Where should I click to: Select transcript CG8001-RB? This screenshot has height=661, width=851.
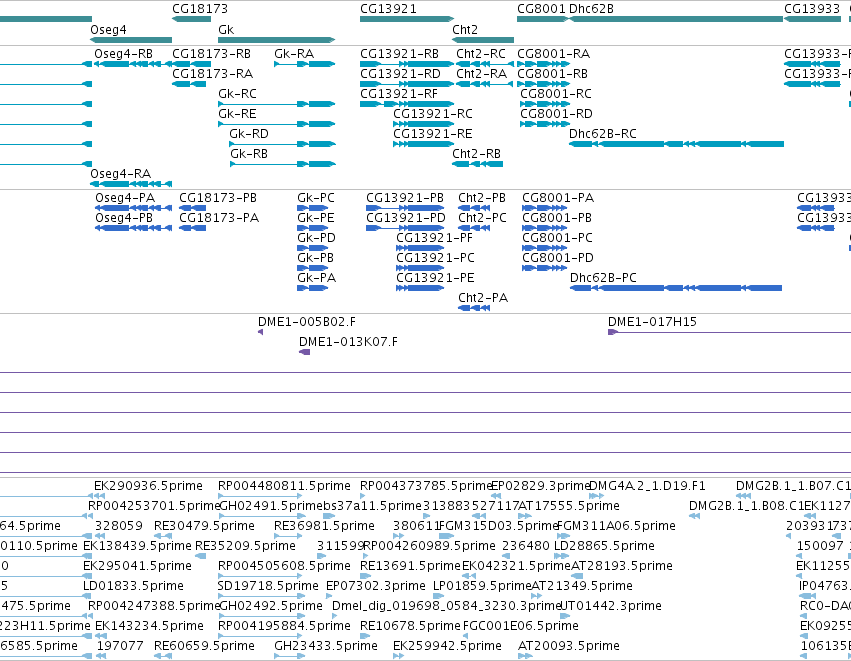tap(543, 84)
